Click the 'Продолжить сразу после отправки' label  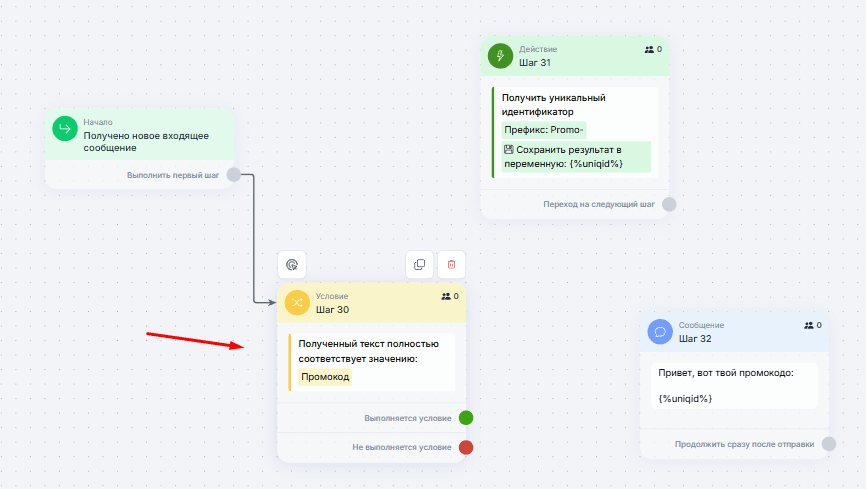coord(744,444)
